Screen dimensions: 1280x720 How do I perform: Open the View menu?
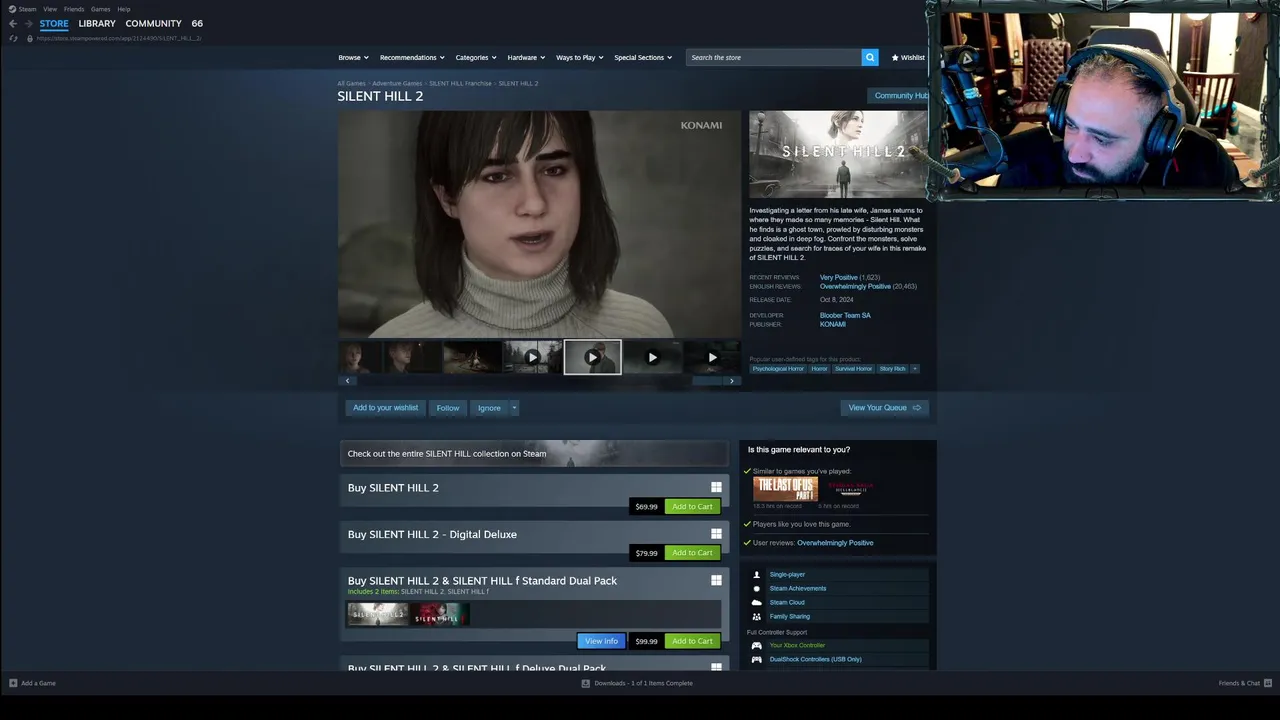(50, 9)
